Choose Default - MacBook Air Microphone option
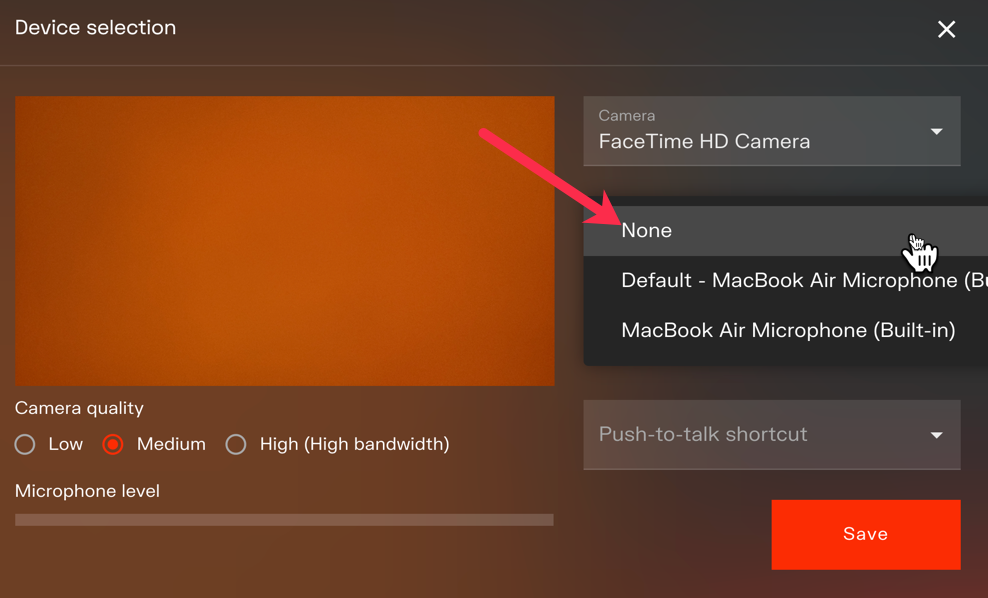Viewport: 988px width, 598px height. [x=786, y=280]
